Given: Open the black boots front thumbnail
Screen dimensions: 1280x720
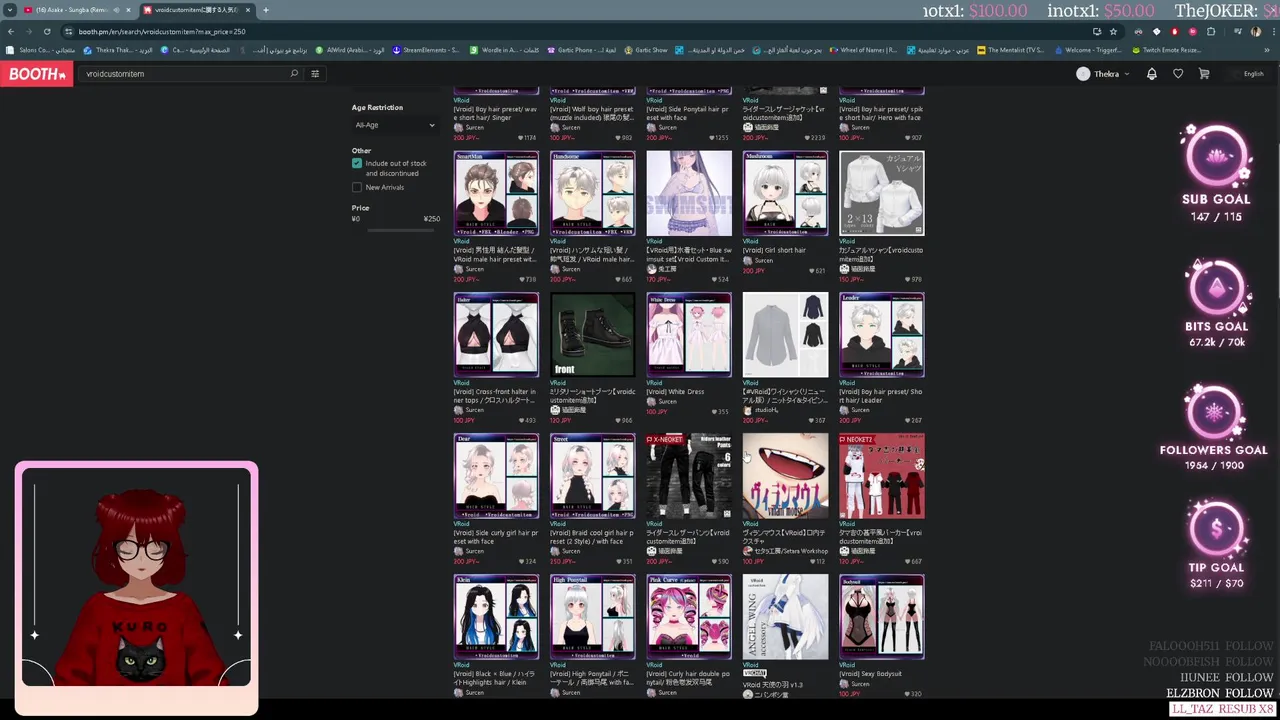Looking at the screenshot, I should click(x=592, y=335).
